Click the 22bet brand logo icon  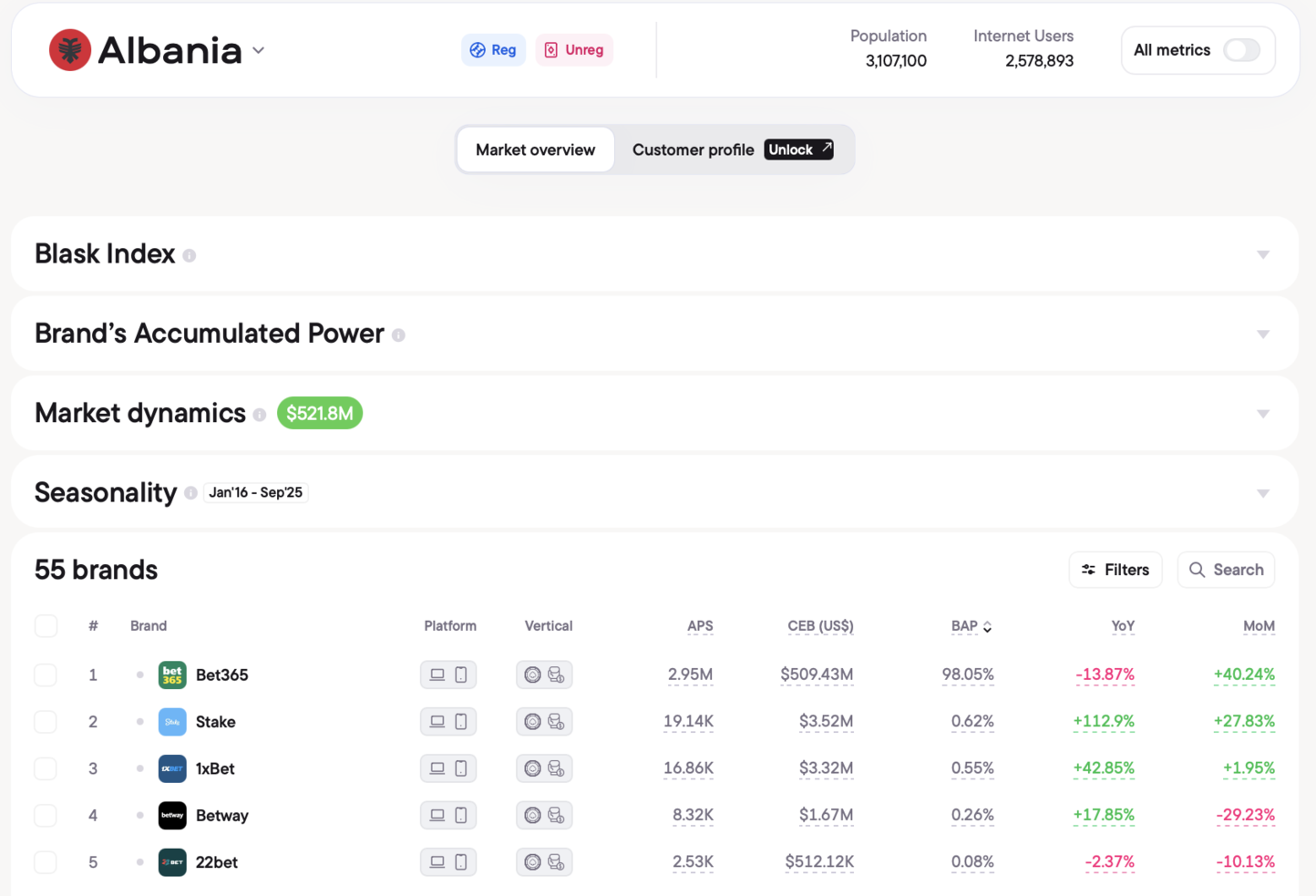(x=172, y=862)
